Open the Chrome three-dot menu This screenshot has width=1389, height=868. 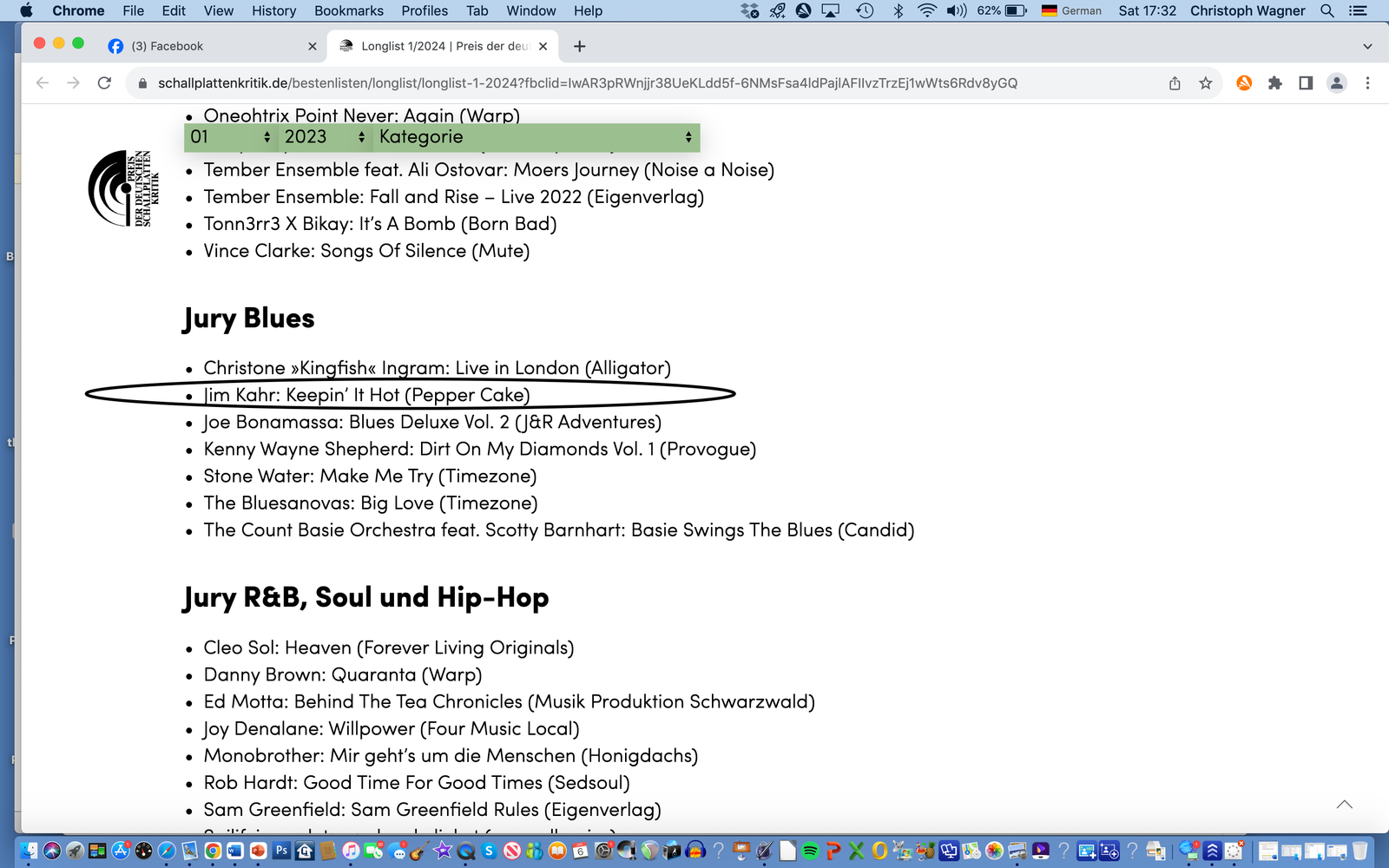(x=1367, y=83)
